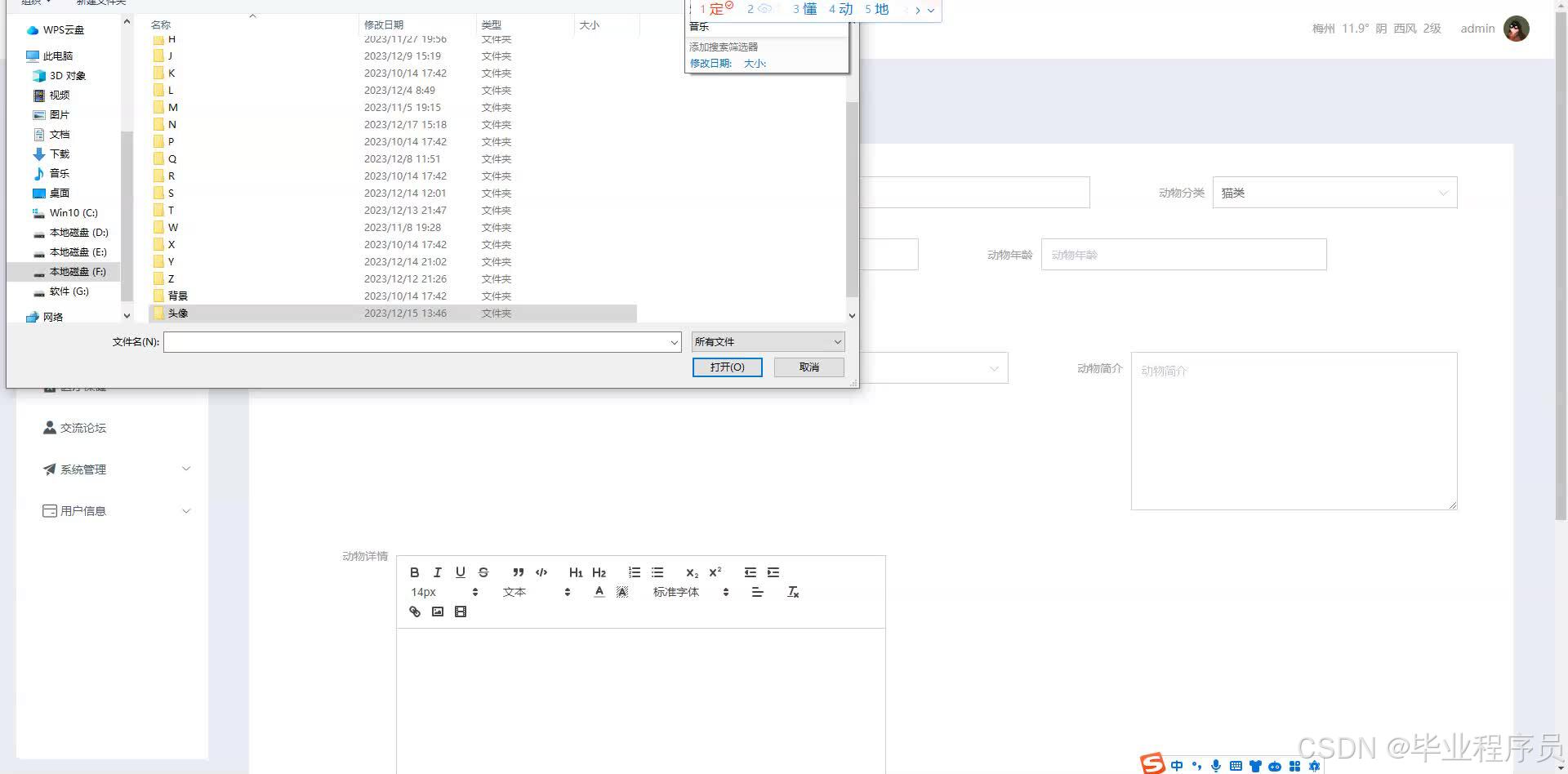Screen dimensions: 1568x774
Task: Select 桌面 in the navigation pane
Action: click(x=59, y=193)
